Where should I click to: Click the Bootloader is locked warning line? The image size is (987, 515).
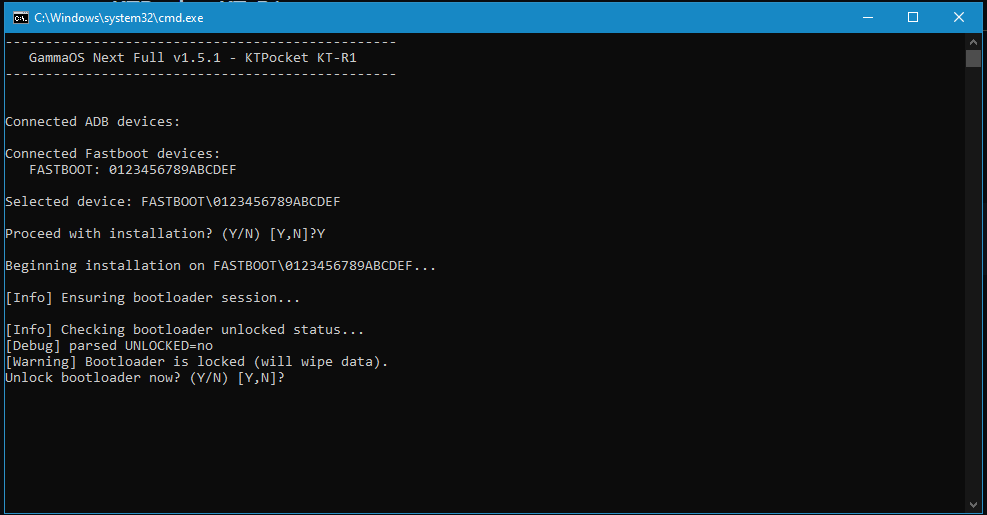196,362
